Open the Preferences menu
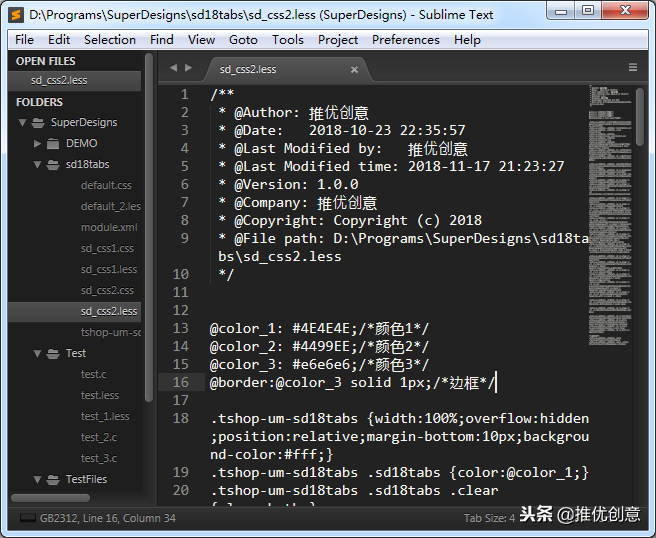Viewport: 656px width, 538px height. (406, 40)
